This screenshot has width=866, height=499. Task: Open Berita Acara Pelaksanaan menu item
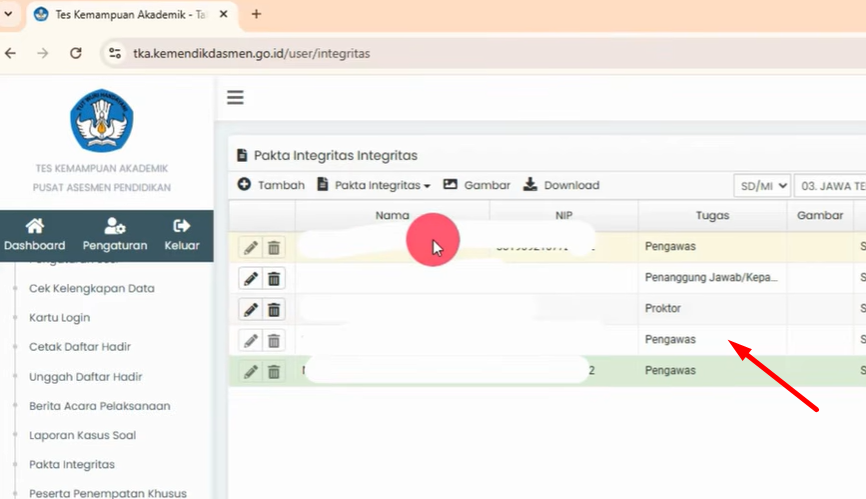coord(99,406)
